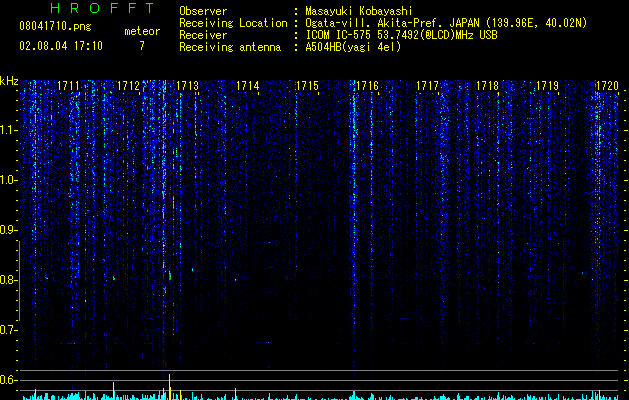Screen dimensions: 629x400
Task: Click the red meteor echo spot
Action: [x=170, y=276]
